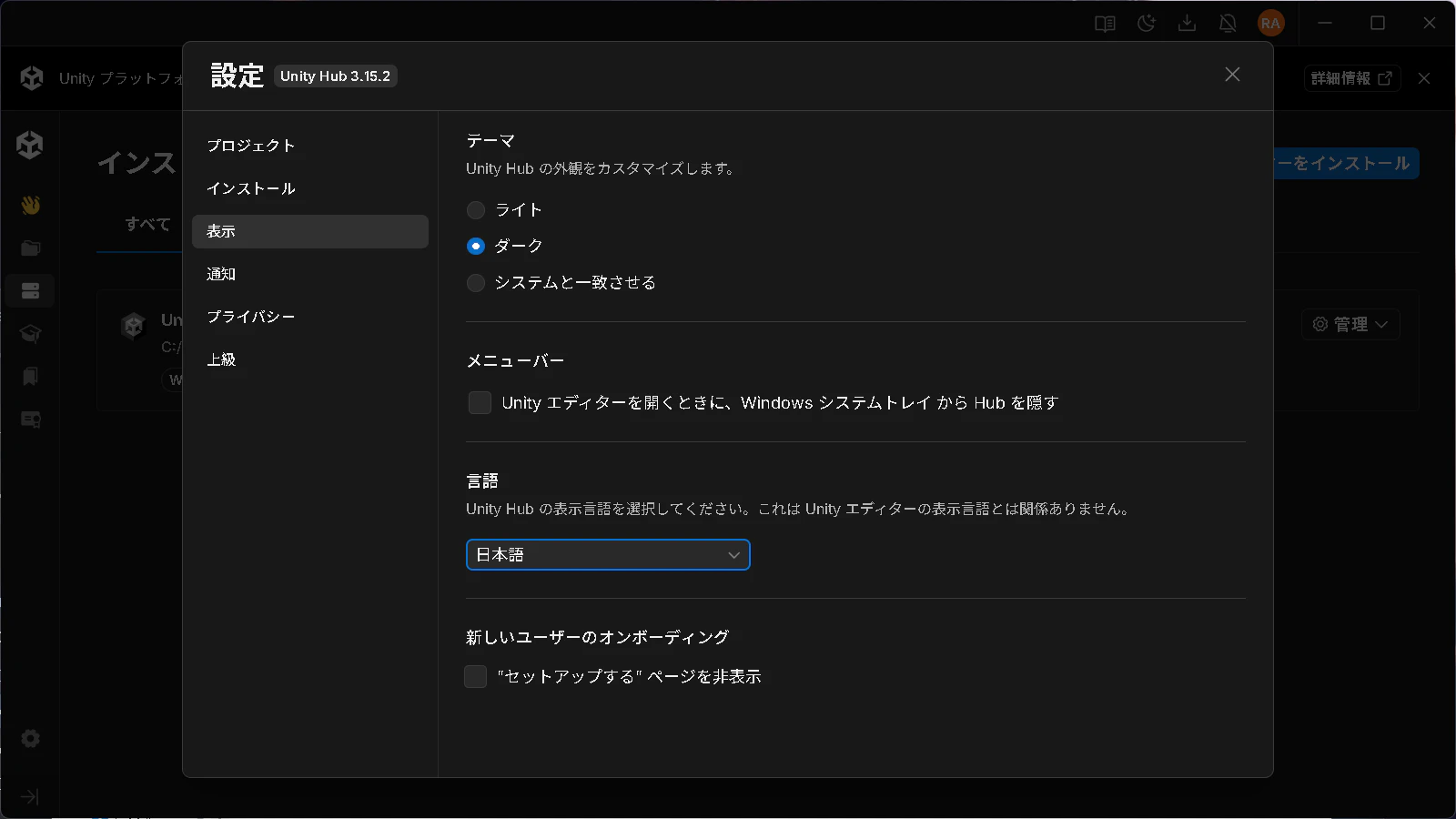Click the sidebar expand arrow icon at bottom
The width and height of the screenshot is (1456, 819).
(29, 797)
